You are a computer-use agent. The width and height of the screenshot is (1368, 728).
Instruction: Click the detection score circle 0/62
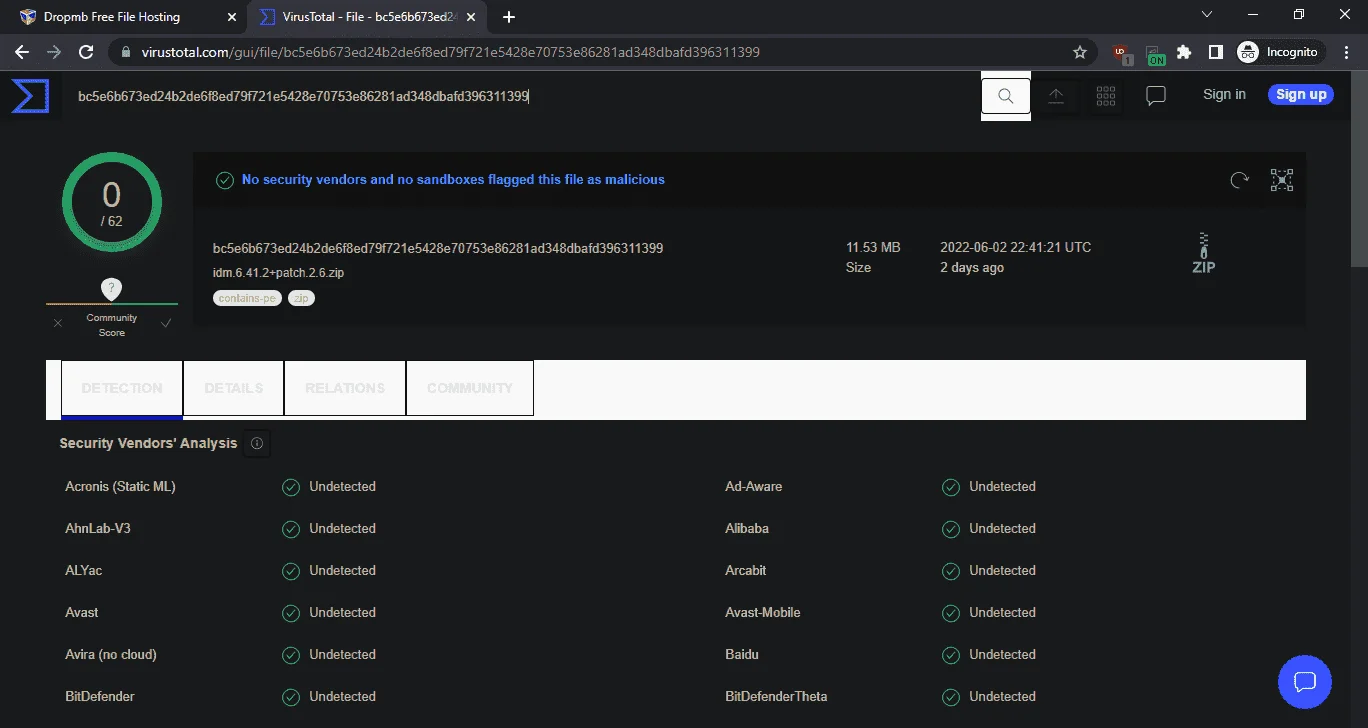111,202
